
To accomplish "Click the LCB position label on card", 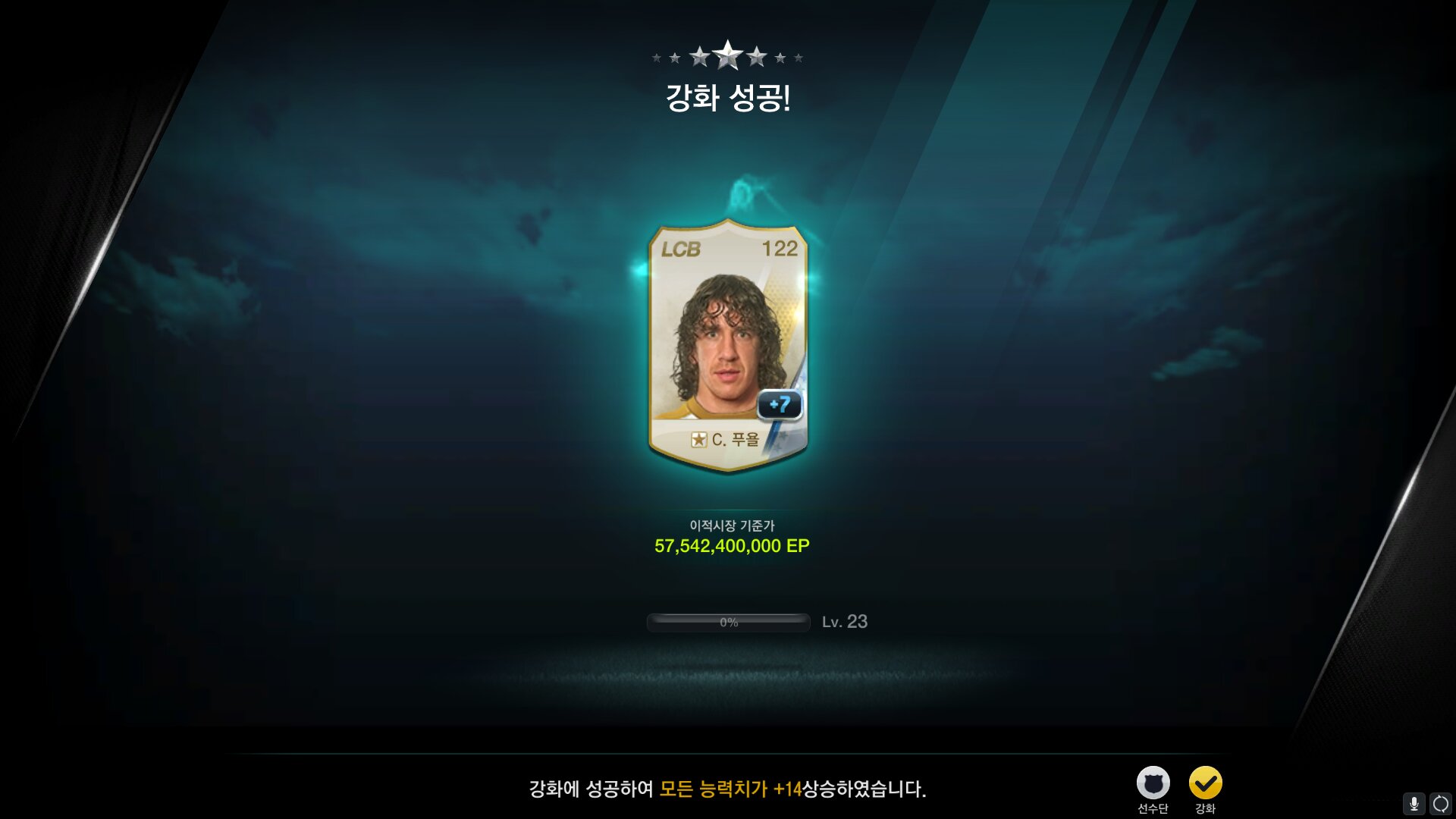I will tap(680, 249).
